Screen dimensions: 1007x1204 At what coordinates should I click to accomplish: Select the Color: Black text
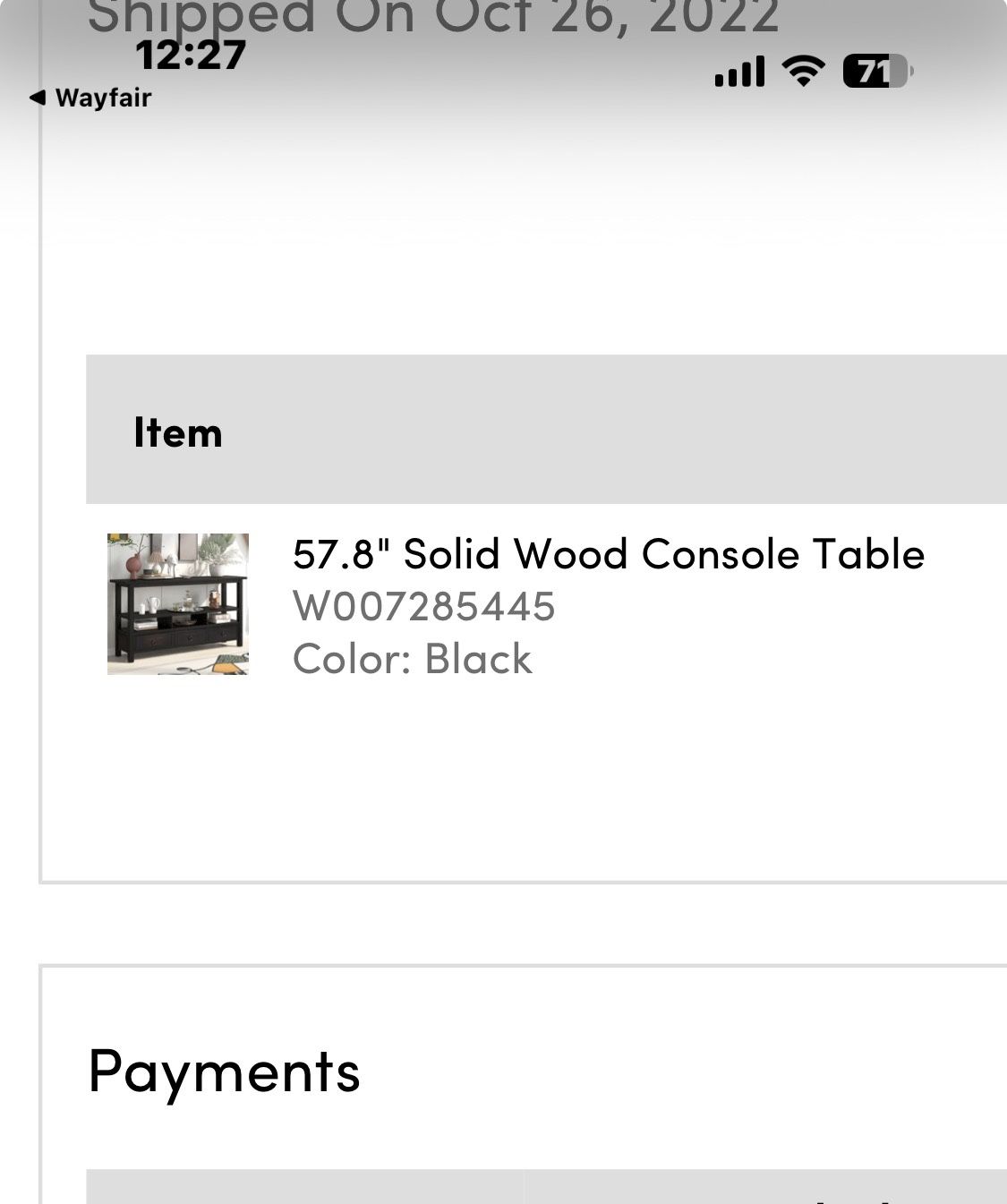pos(413,658)
